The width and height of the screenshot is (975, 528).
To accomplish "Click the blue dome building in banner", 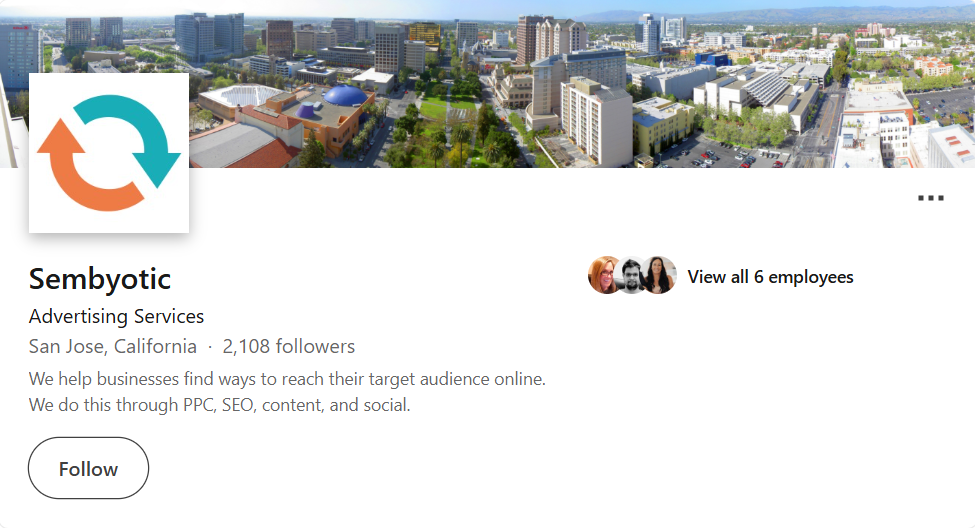I will (x=344, y=99).
